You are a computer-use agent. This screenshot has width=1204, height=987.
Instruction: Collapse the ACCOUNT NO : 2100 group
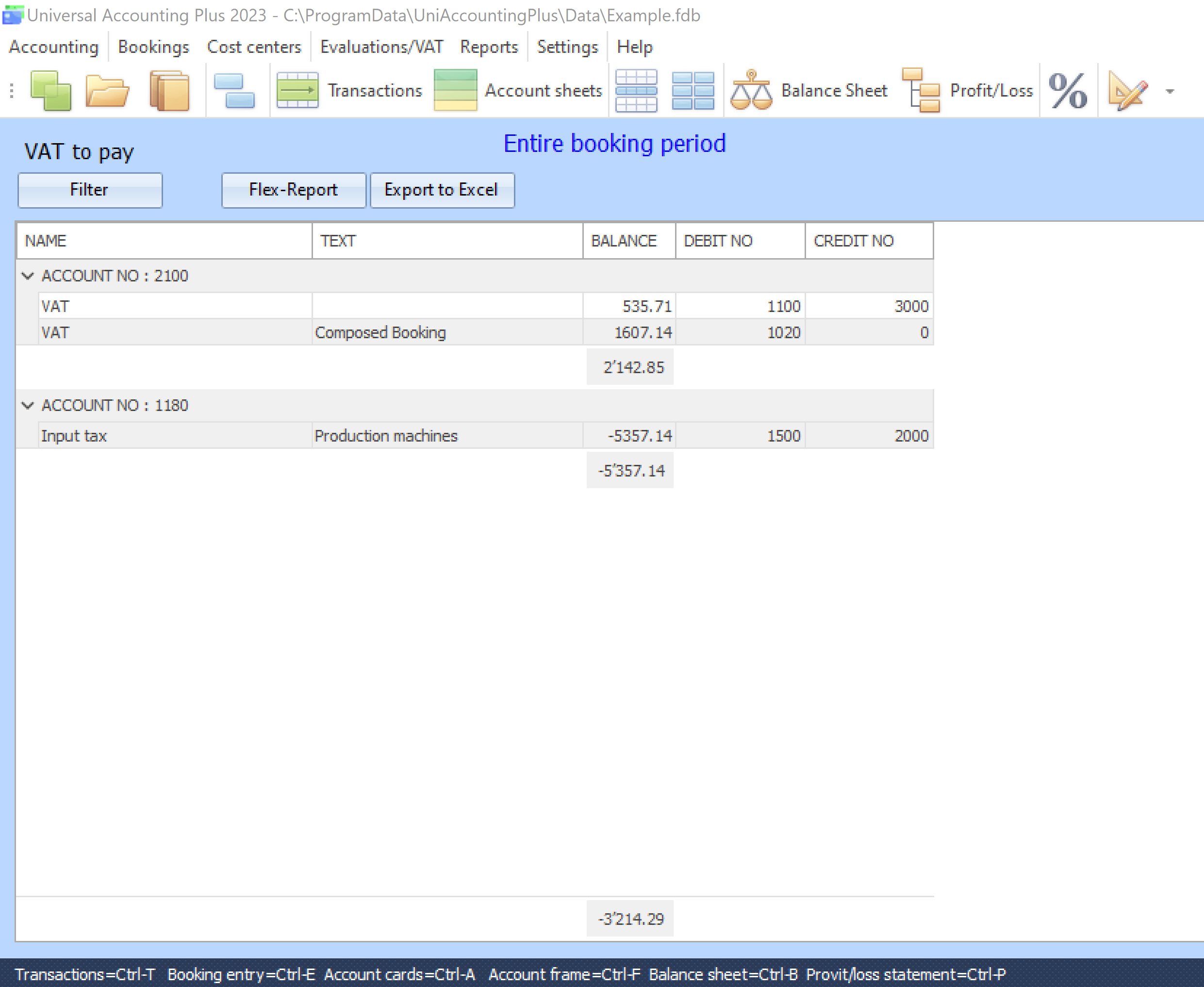pyautogui.click(x=27, y=276)
